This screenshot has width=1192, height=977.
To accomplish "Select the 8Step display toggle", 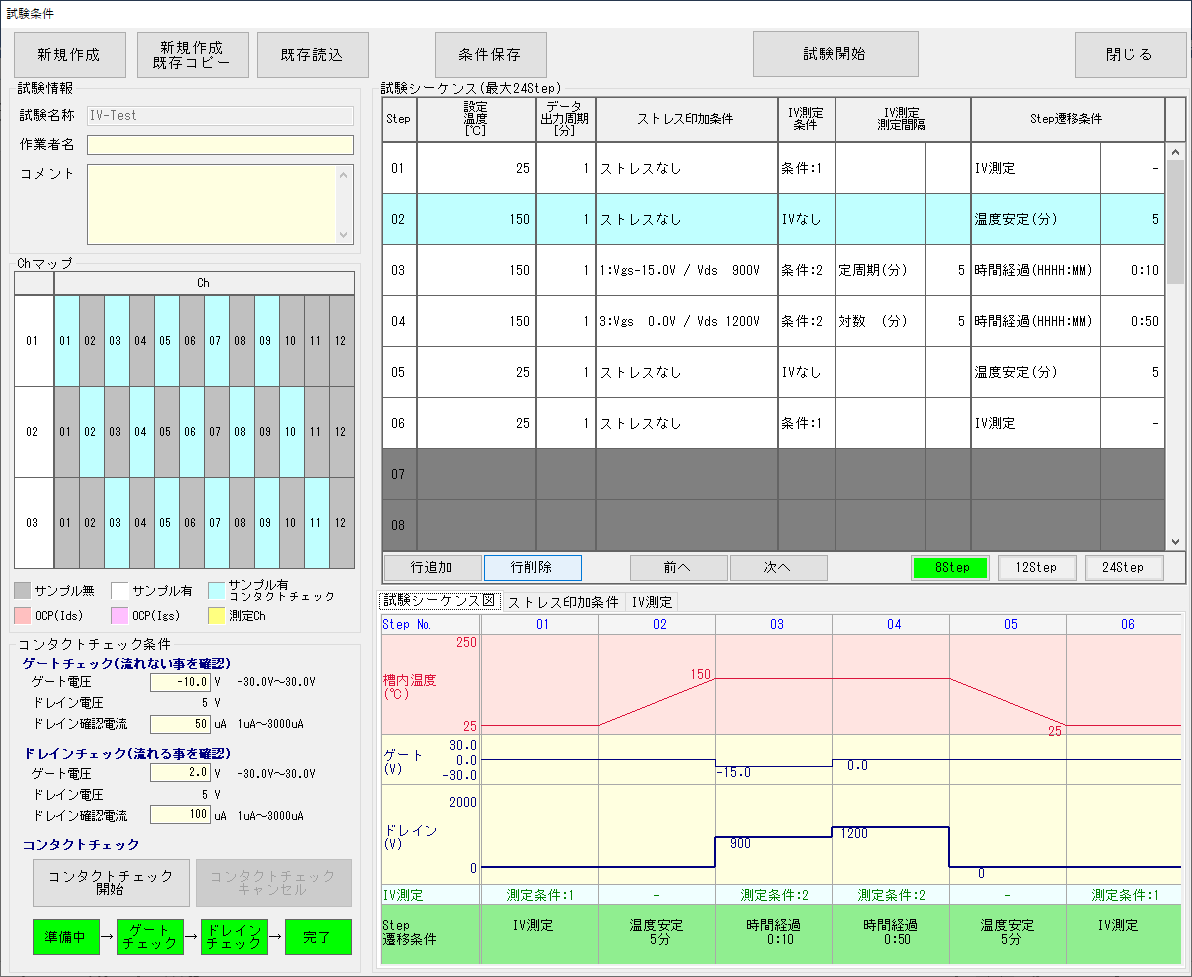I will 950,567.
